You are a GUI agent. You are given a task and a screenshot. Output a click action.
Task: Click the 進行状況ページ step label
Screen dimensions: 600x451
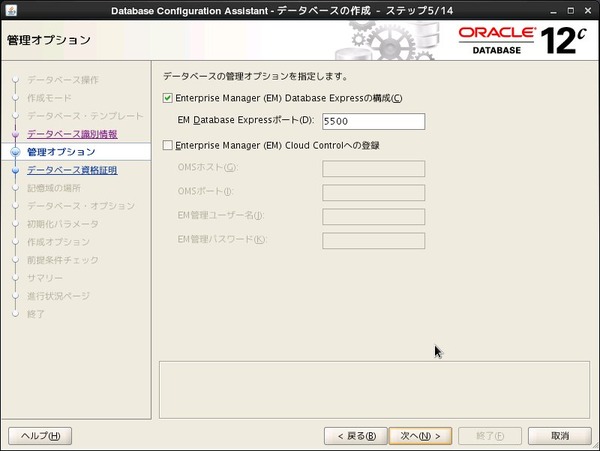[58, 296]
